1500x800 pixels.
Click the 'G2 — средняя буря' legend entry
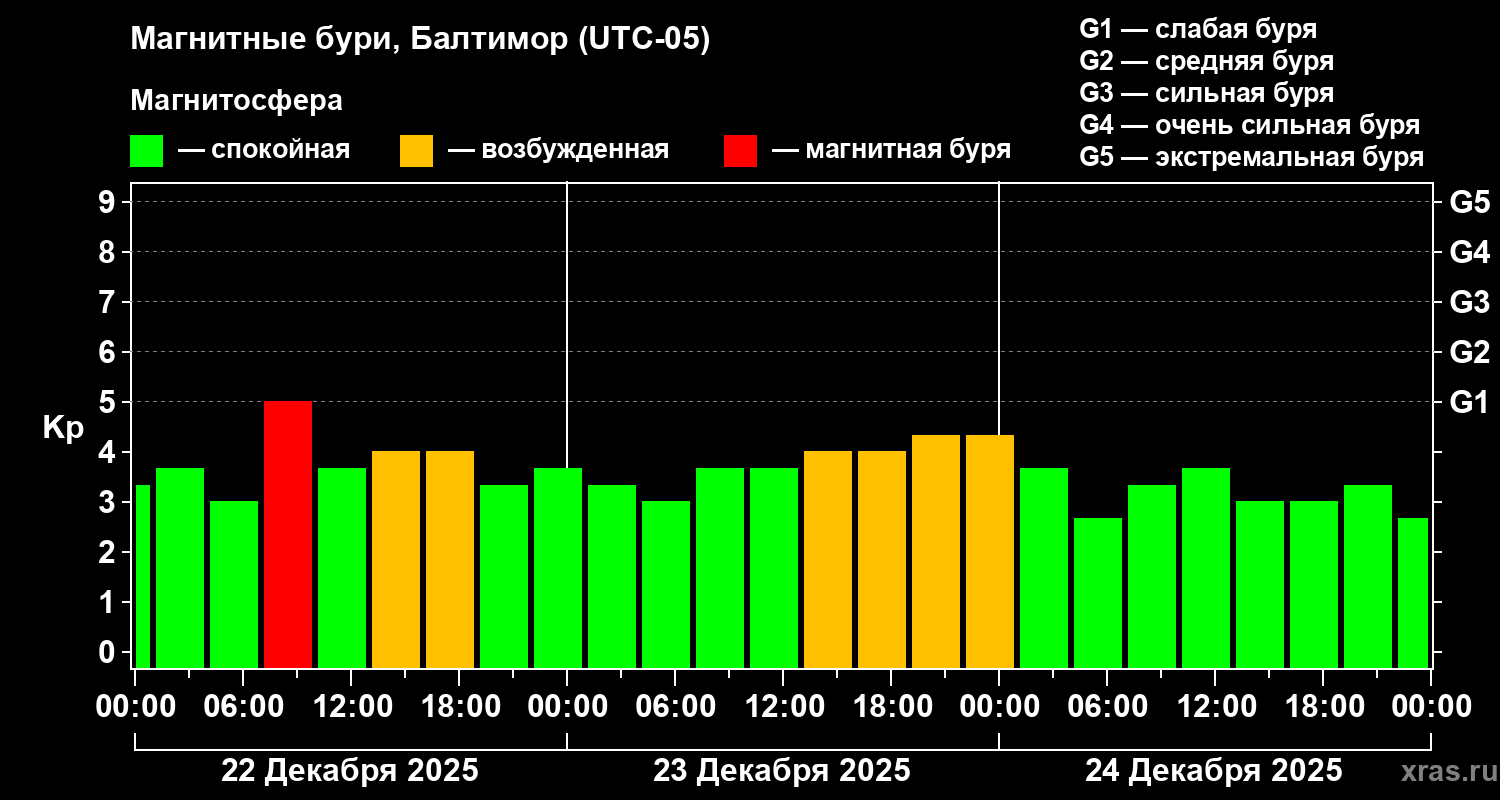[1206, 61]
